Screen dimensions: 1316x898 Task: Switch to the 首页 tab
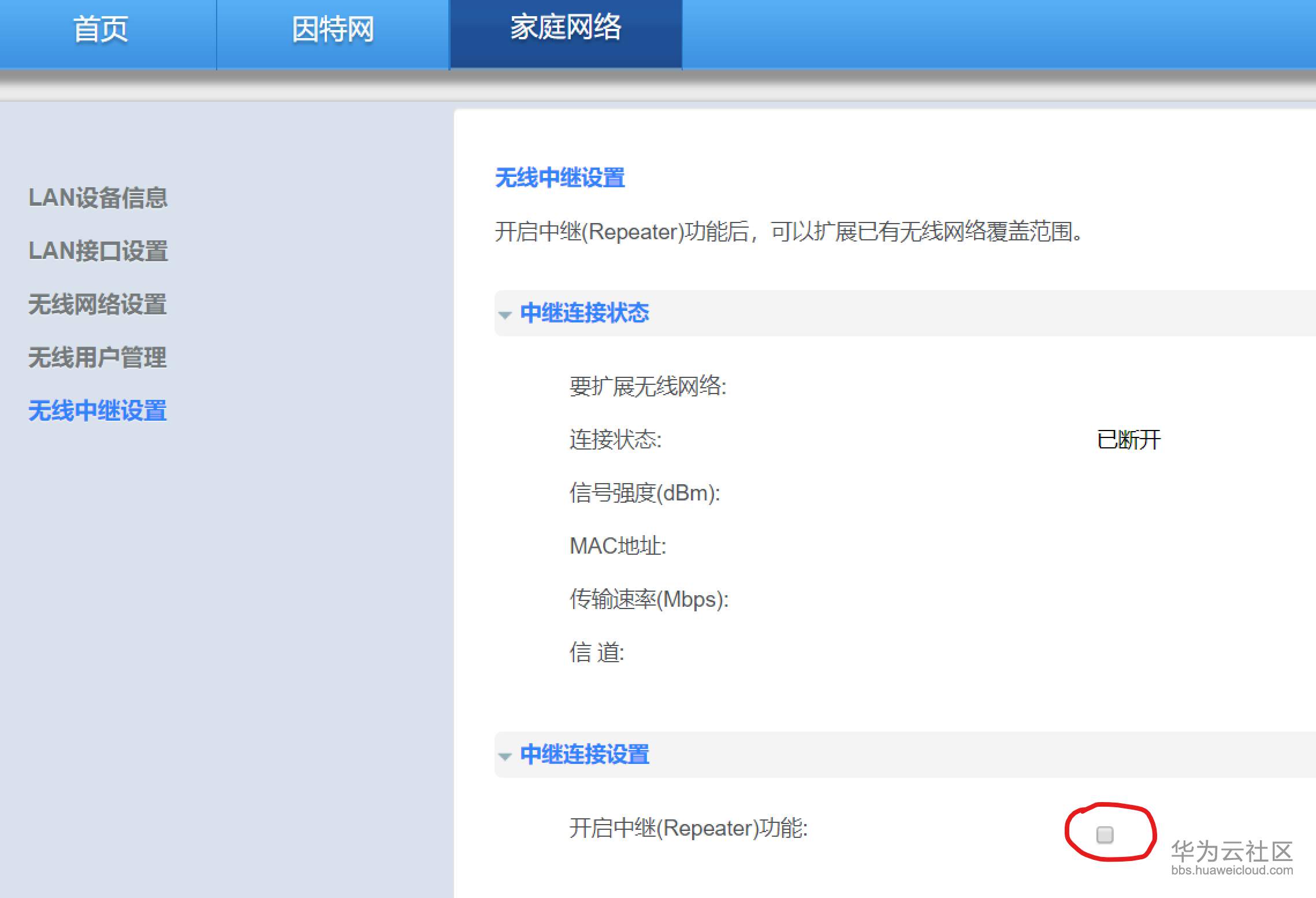click(x=101, y=29)
